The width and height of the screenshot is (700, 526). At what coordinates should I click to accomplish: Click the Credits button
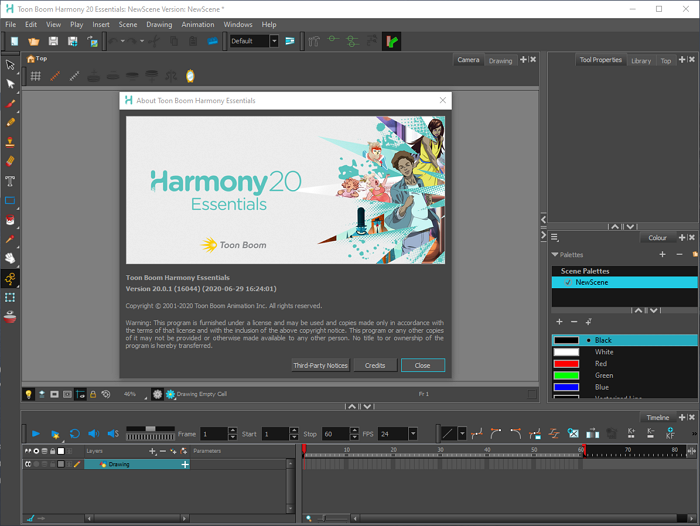[375, 365]
